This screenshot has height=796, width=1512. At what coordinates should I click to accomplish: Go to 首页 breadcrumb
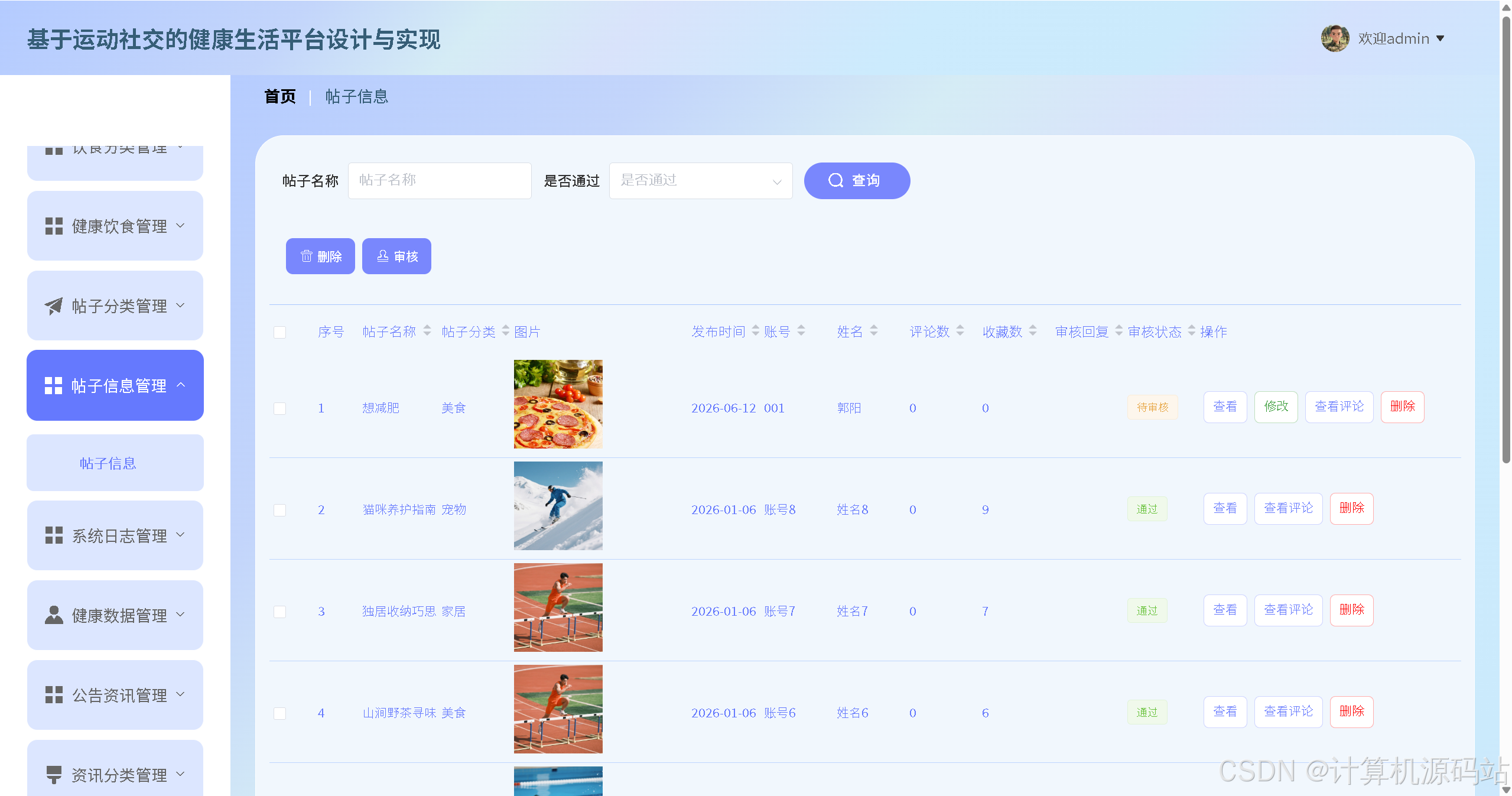280,96
